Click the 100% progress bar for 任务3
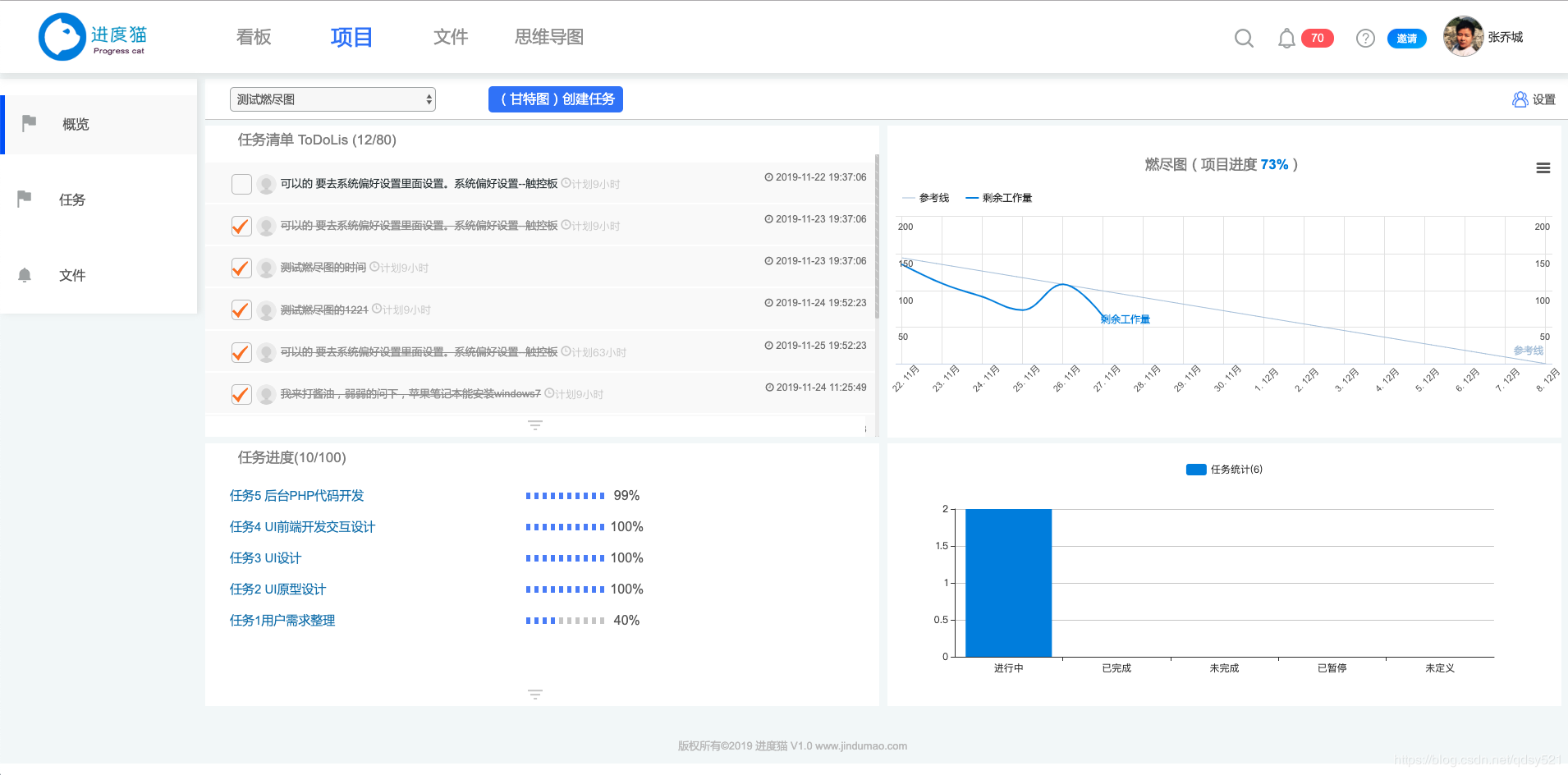 pyautogui.click(x=566, y=557)
